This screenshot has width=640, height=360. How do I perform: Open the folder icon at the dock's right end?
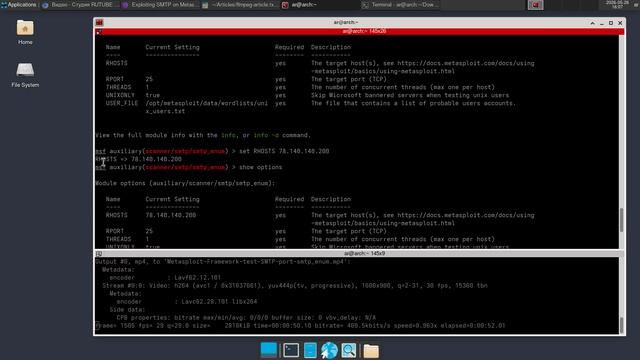click(371, 351)
